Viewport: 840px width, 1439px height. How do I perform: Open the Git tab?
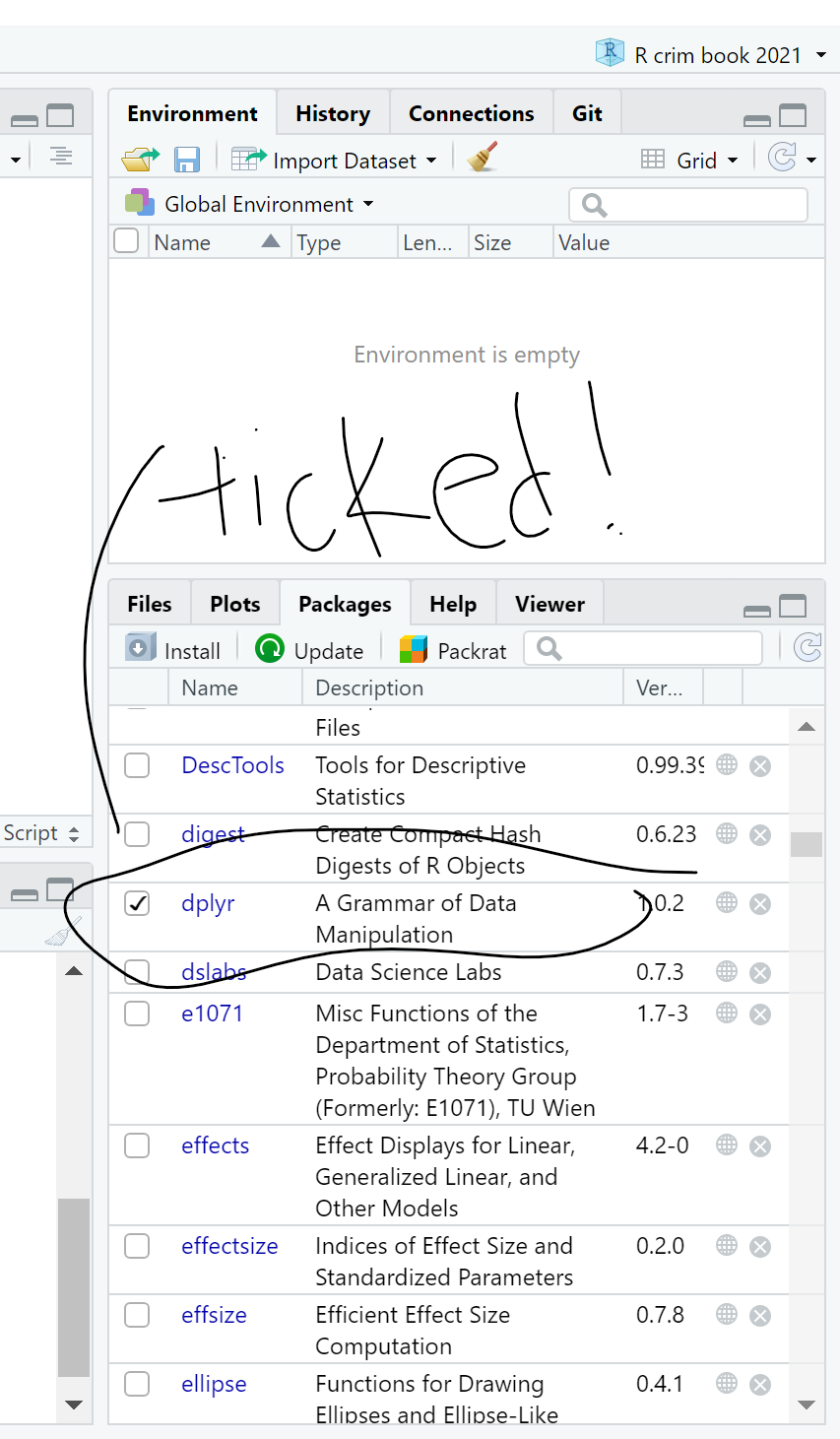pos(587,112)
